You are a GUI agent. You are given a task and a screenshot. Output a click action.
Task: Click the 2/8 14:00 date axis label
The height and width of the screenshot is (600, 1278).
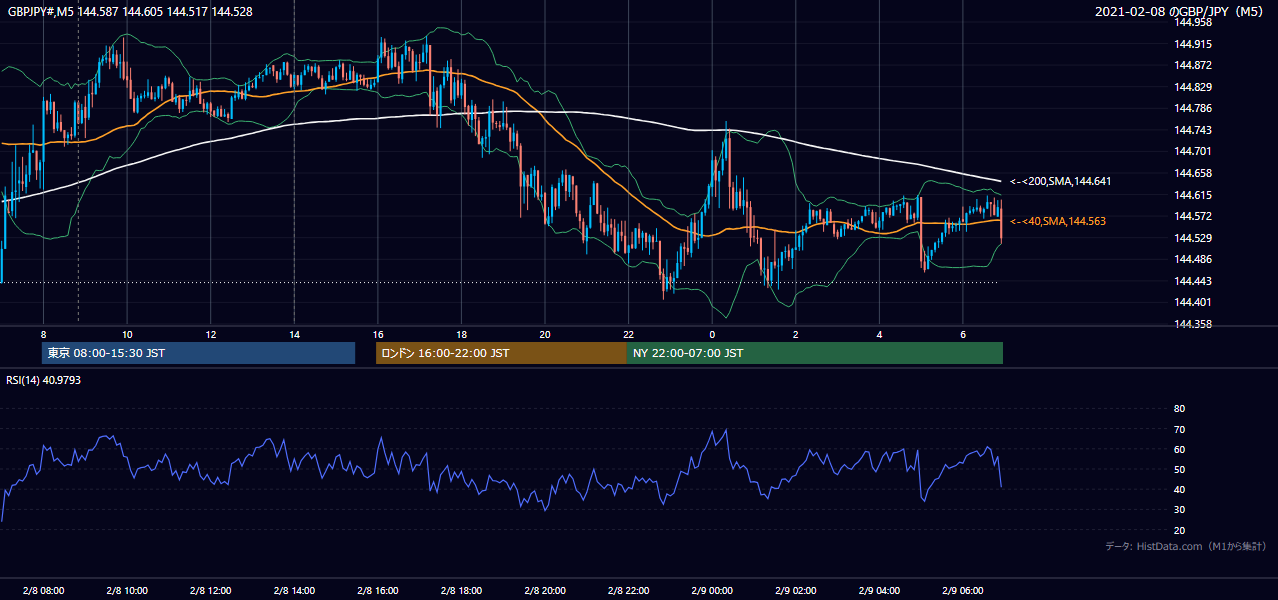[x=294, y=590]
